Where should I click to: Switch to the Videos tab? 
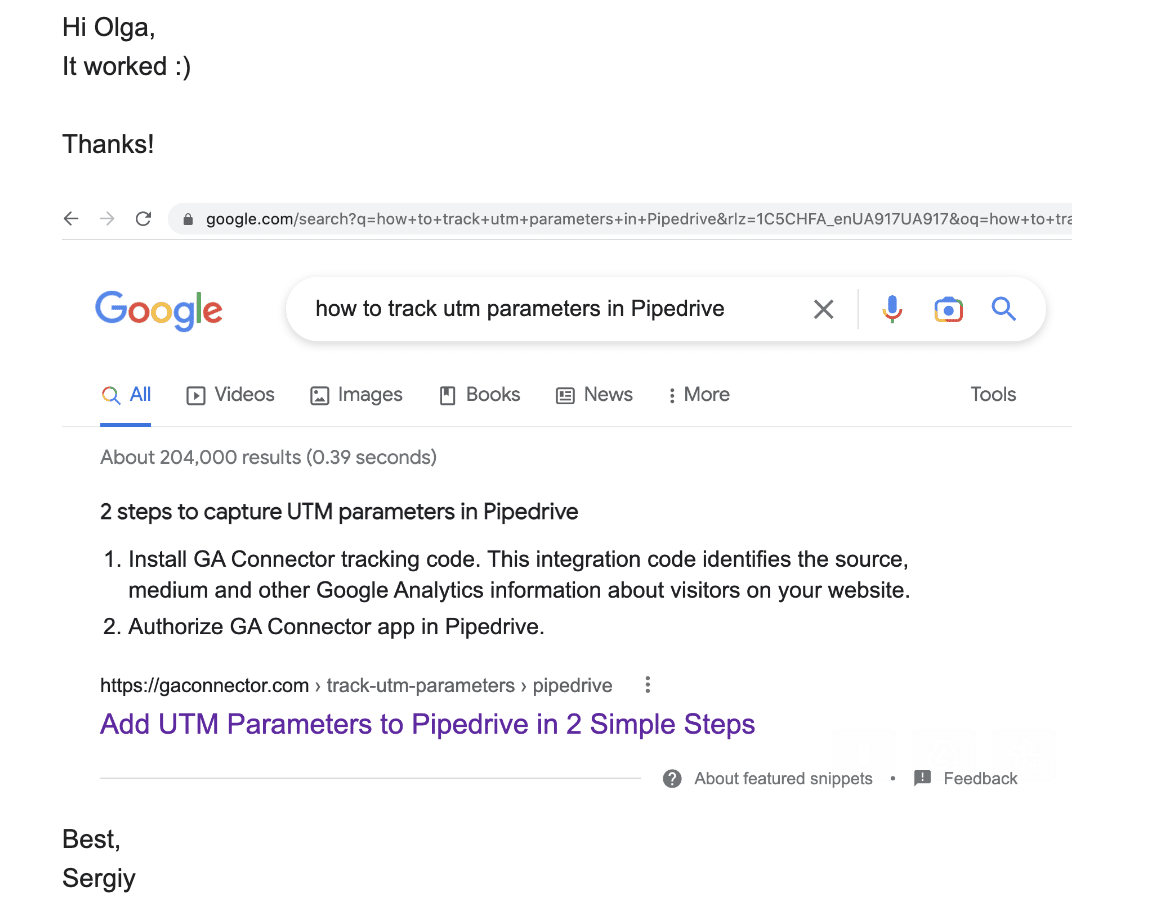231,395
